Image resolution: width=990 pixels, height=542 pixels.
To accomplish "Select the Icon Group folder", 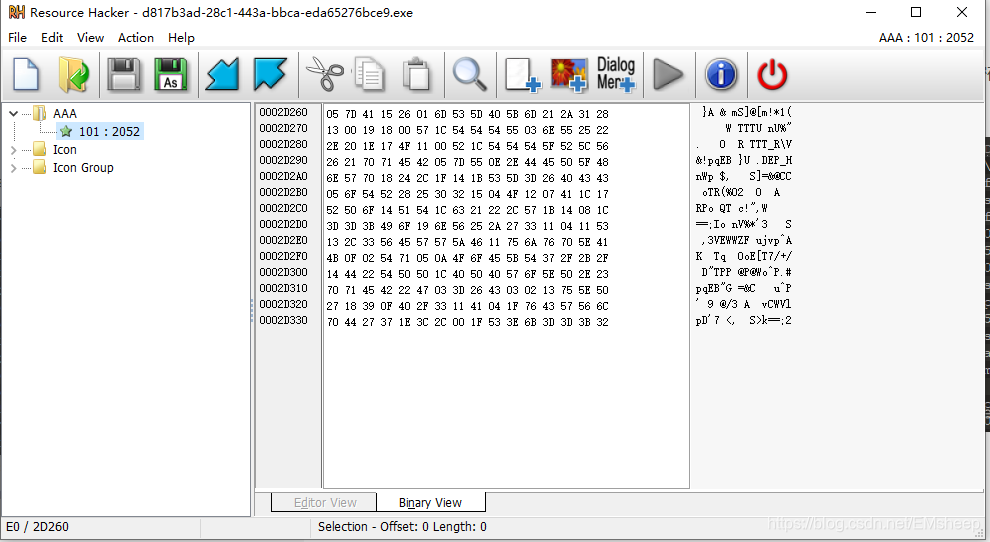I will (x=83, y=167).
